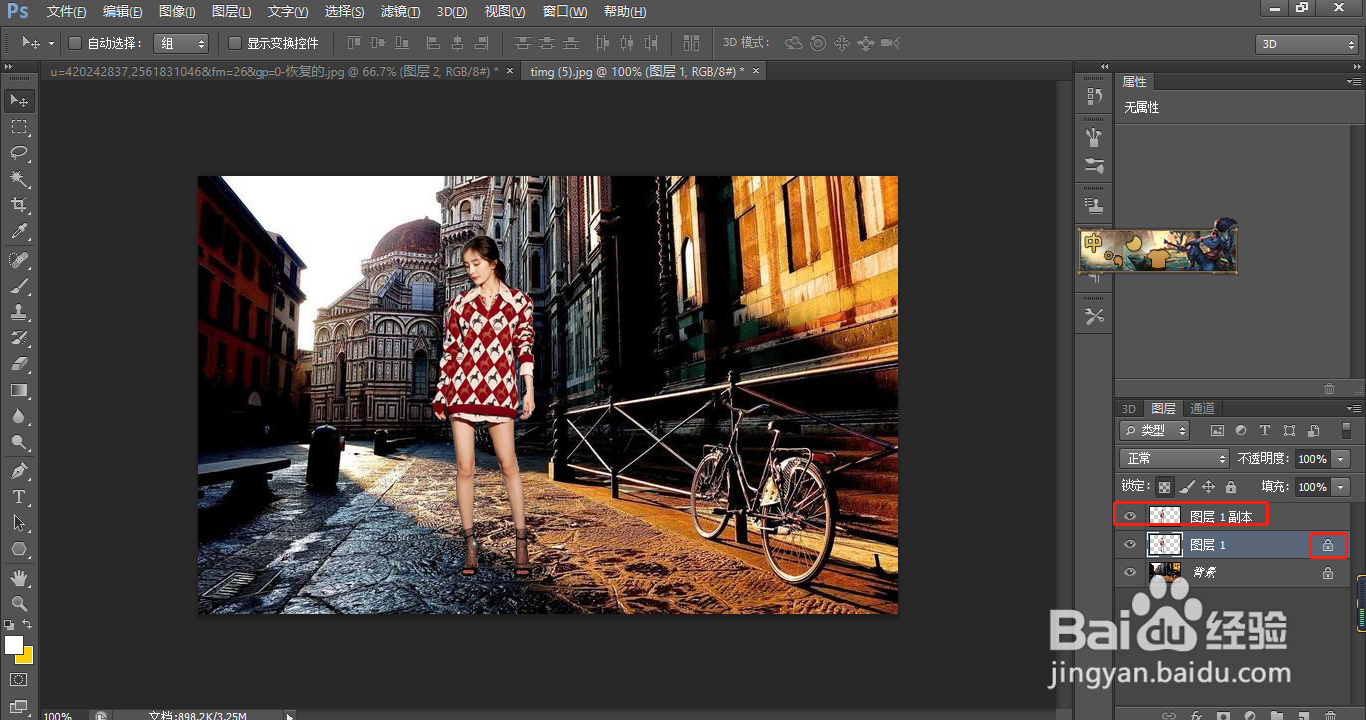The height and width of the screenshot is (720, 1366).
Task: Switch to the 3D panel tab
Action: click(x=1128, y=409)
